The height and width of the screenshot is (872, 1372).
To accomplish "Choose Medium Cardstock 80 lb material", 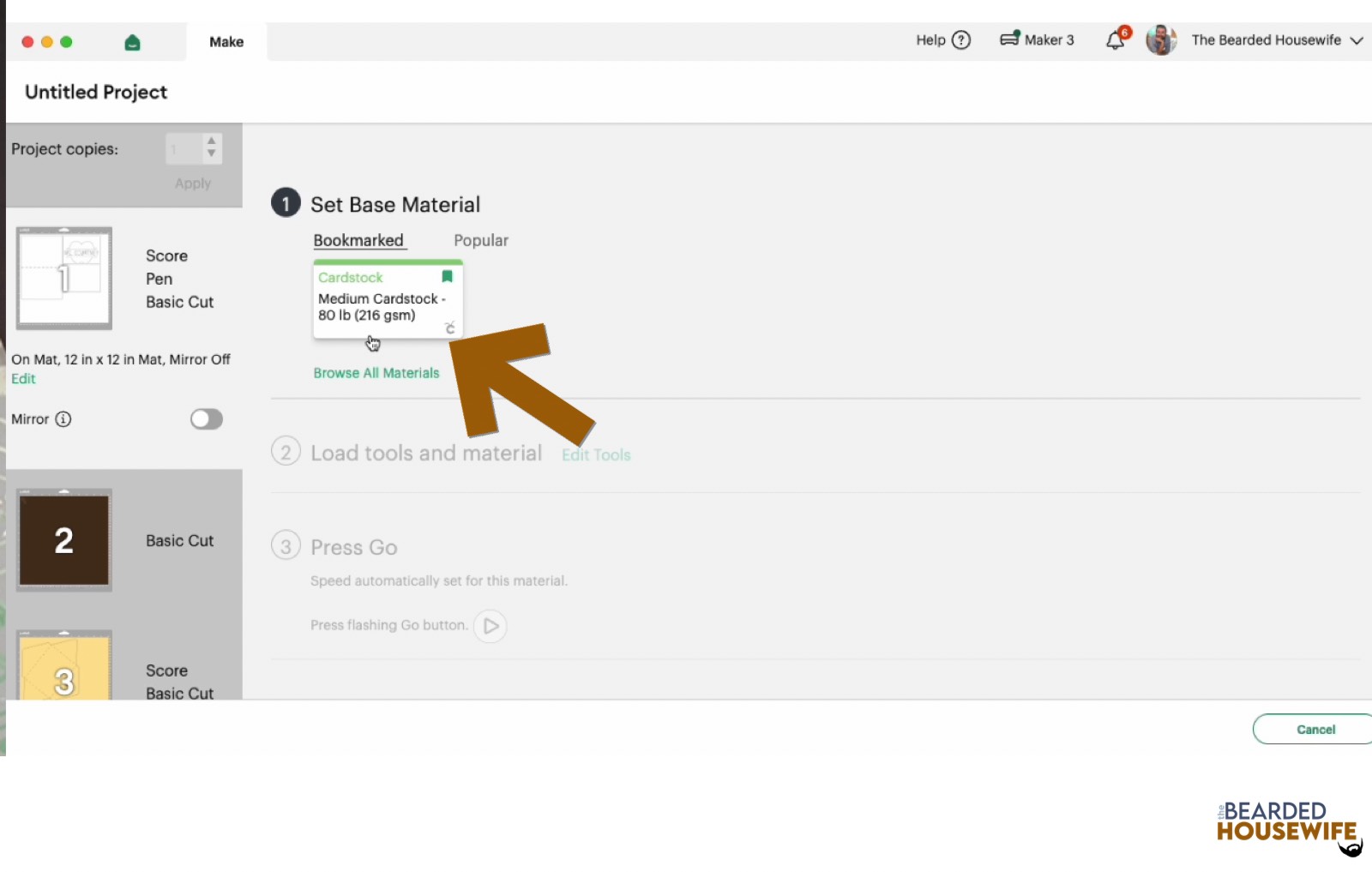I will point(388,299).
